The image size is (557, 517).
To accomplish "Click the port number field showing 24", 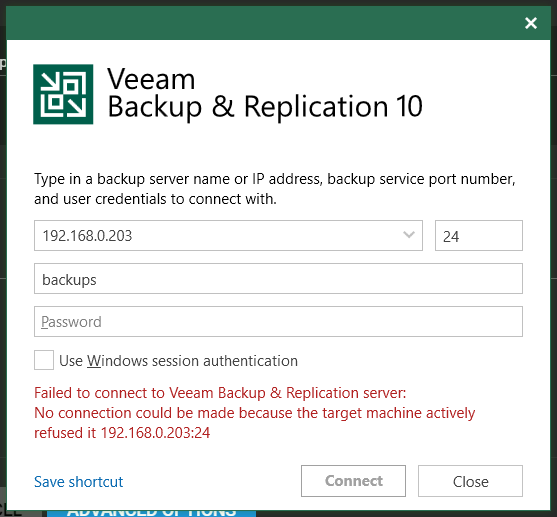I will coord(478,235).
